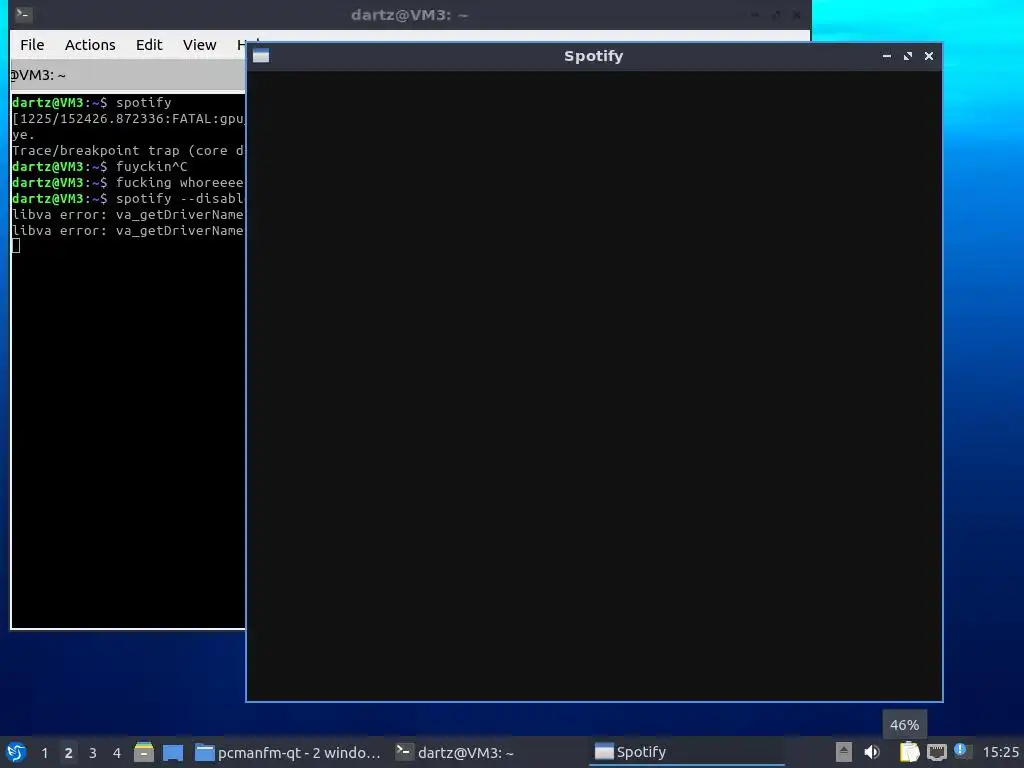Open the Actions menu in terminal
This screenshot has height=768, width=1024.
tap(90, 44)
